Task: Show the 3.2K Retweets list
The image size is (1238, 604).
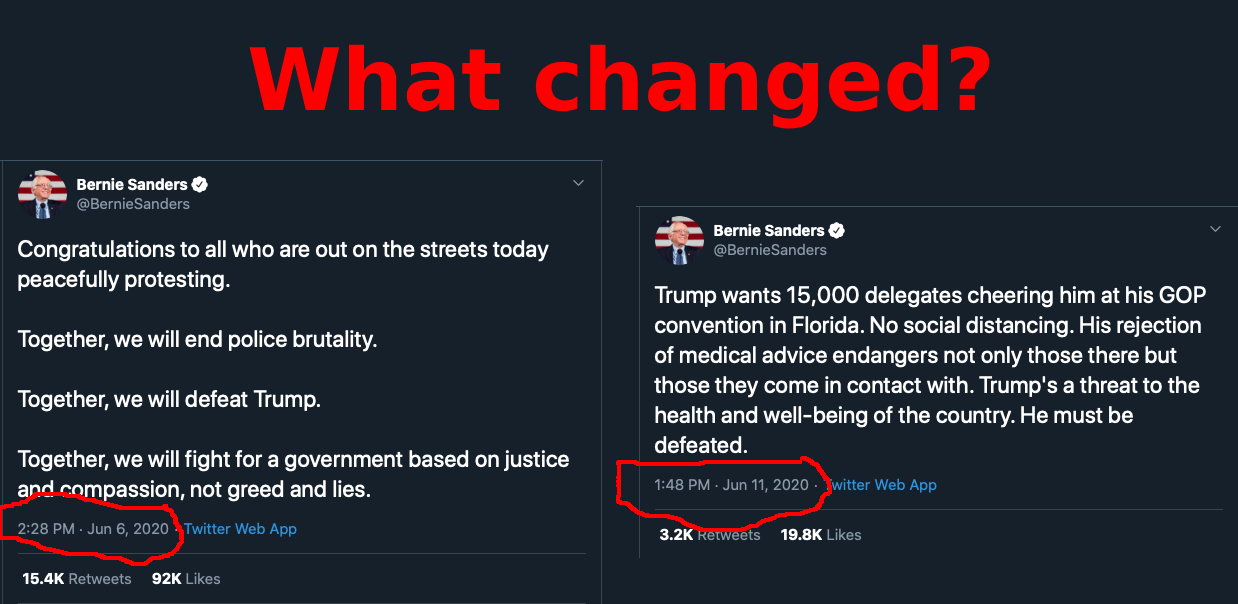Action: coord(710,535)
